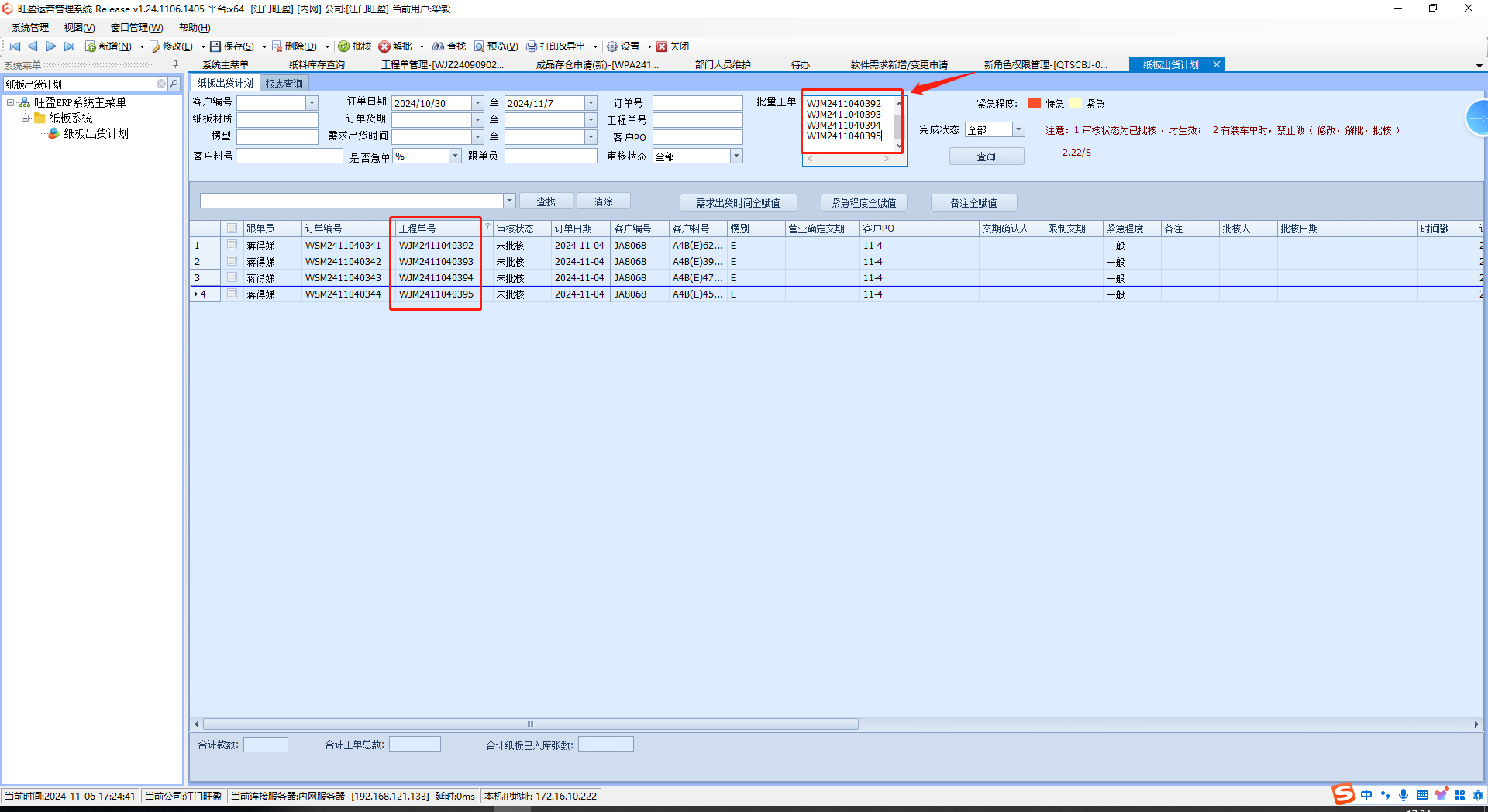The height and width of the screenshot is (812, 1488).
Task: Pin the 系统菜单 side panel
Action: click(175, 65)
